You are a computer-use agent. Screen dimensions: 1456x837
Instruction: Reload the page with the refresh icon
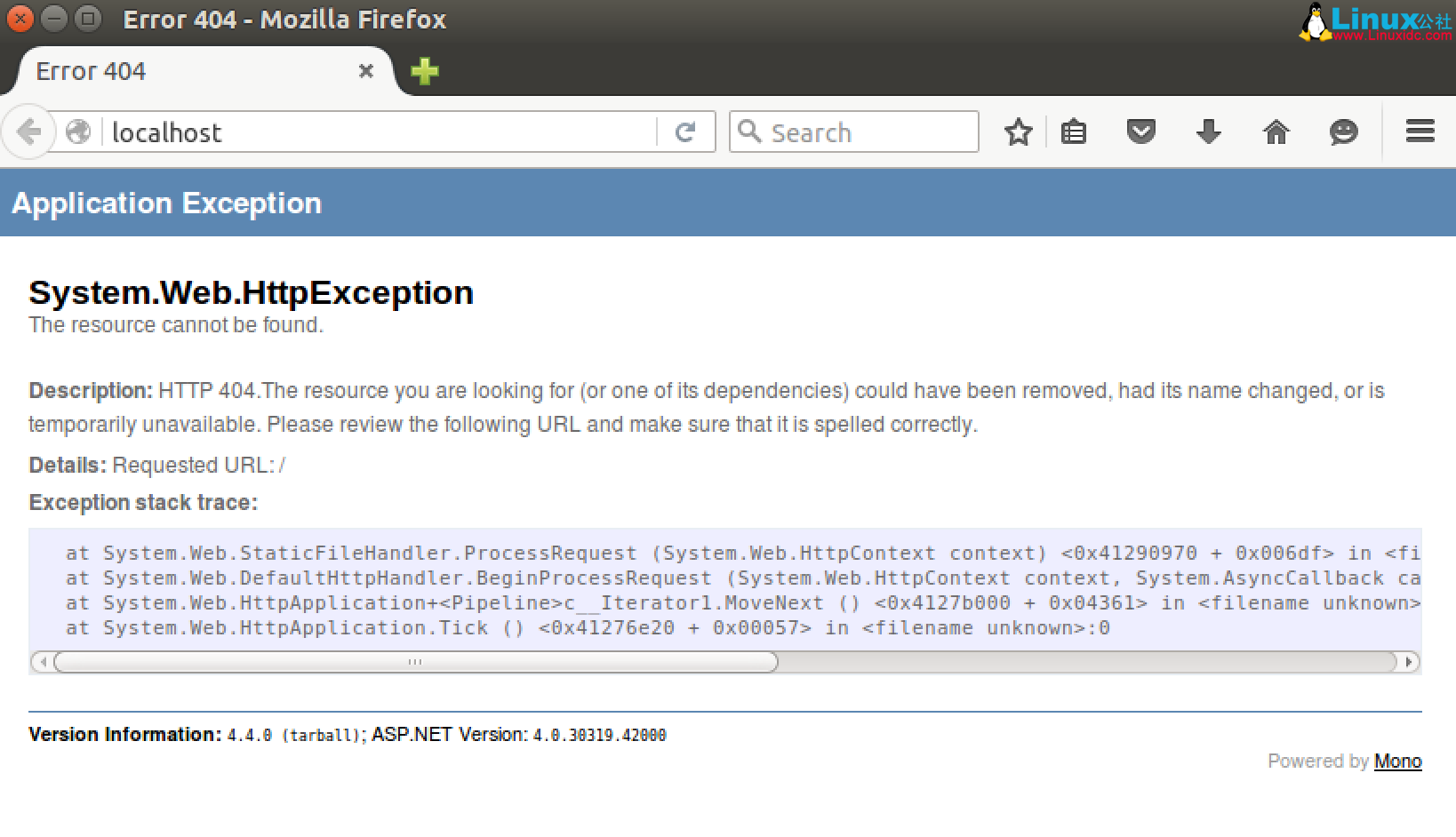(x=685, y=132)
